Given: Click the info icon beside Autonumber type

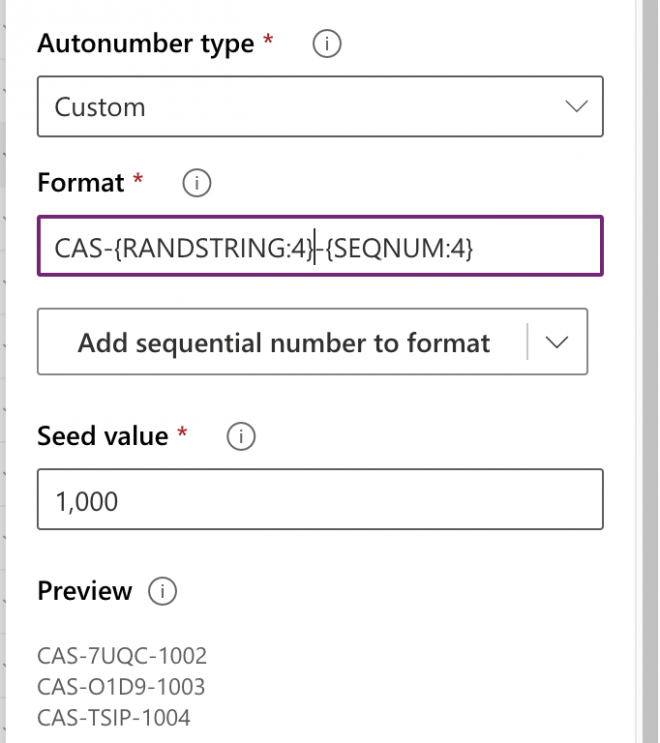Looking at the screenshot, I should coord(327,45).
